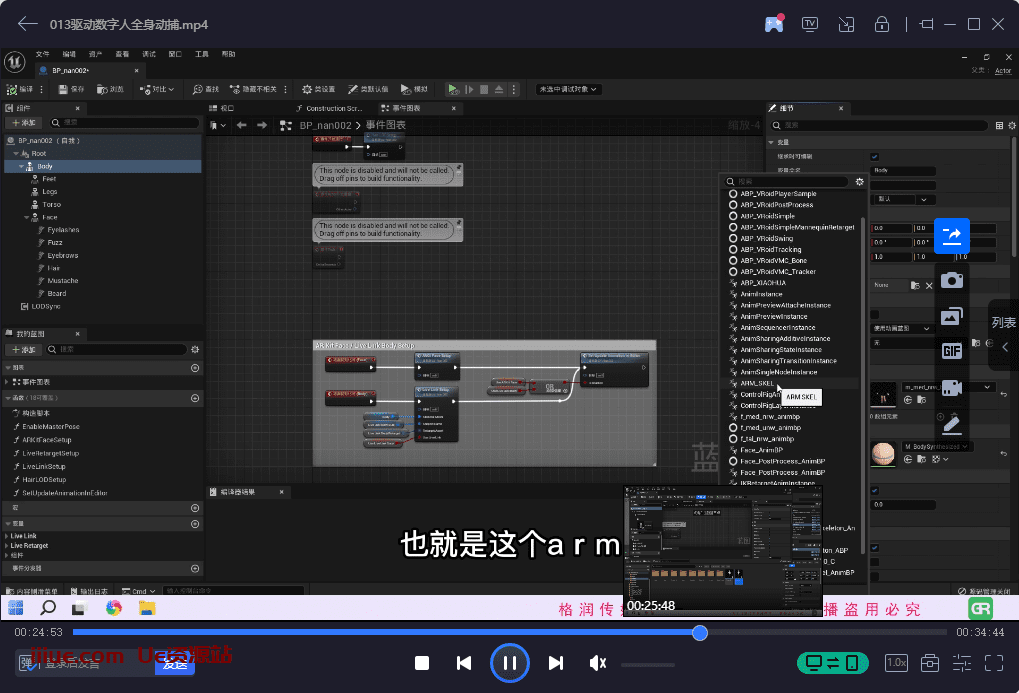Cast video using the TV icon
Viewport: 1019px width, 693px height.
pyautogui.click(x=810, y=24)
